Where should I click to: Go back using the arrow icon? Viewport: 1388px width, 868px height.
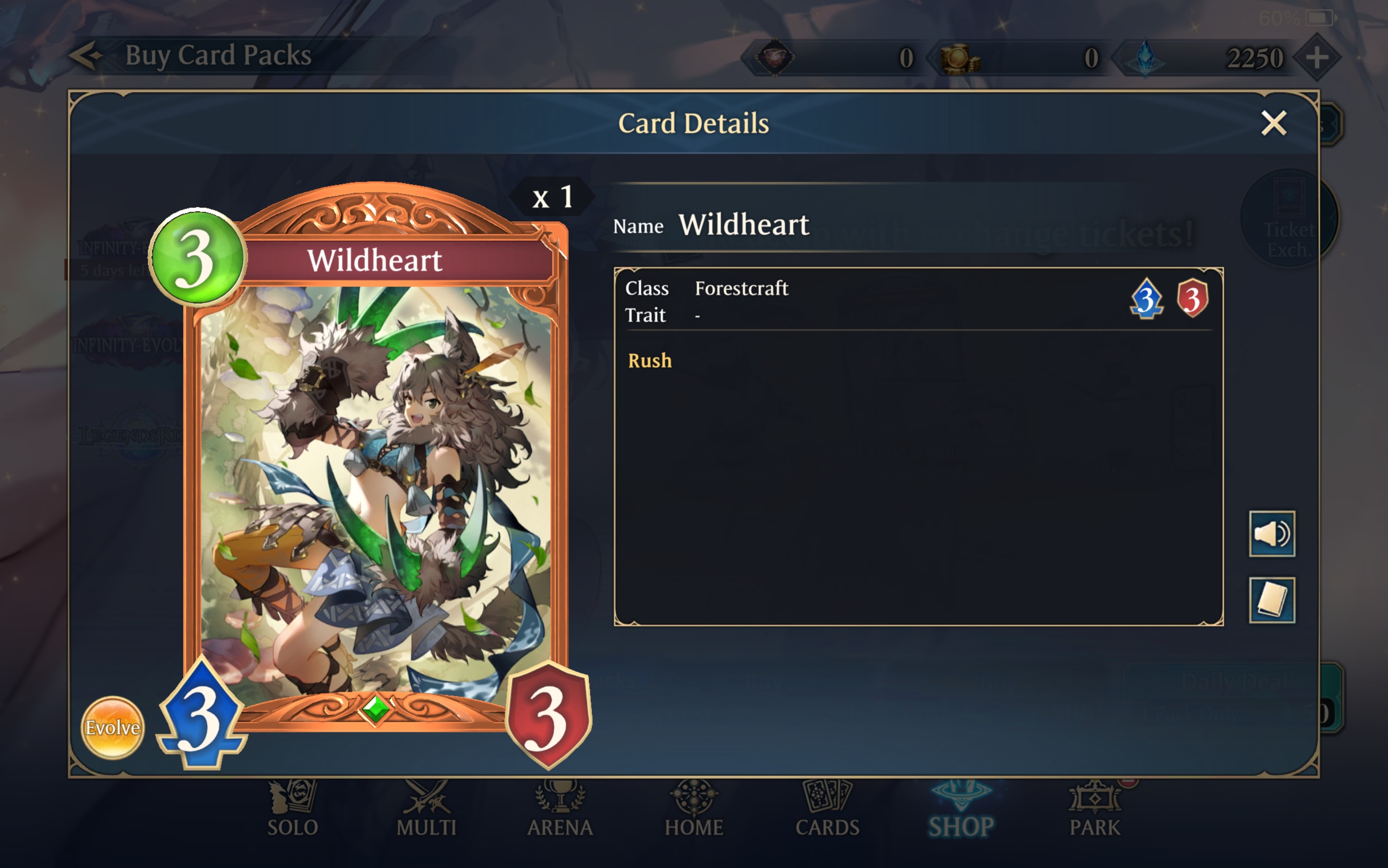point(86,55)
